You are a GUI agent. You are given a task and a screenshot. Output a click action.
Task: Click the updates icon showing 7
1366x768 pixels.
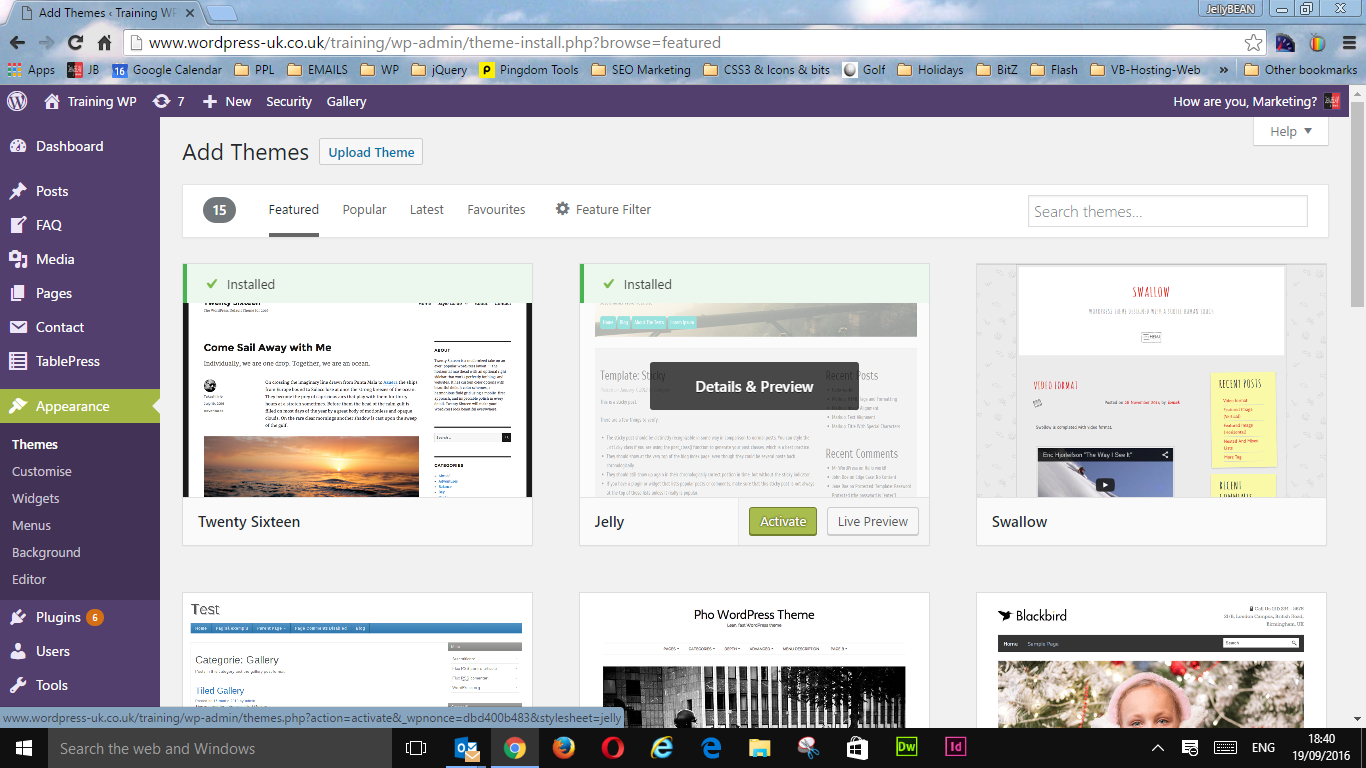pyautogui.click(x=168, y=101)
